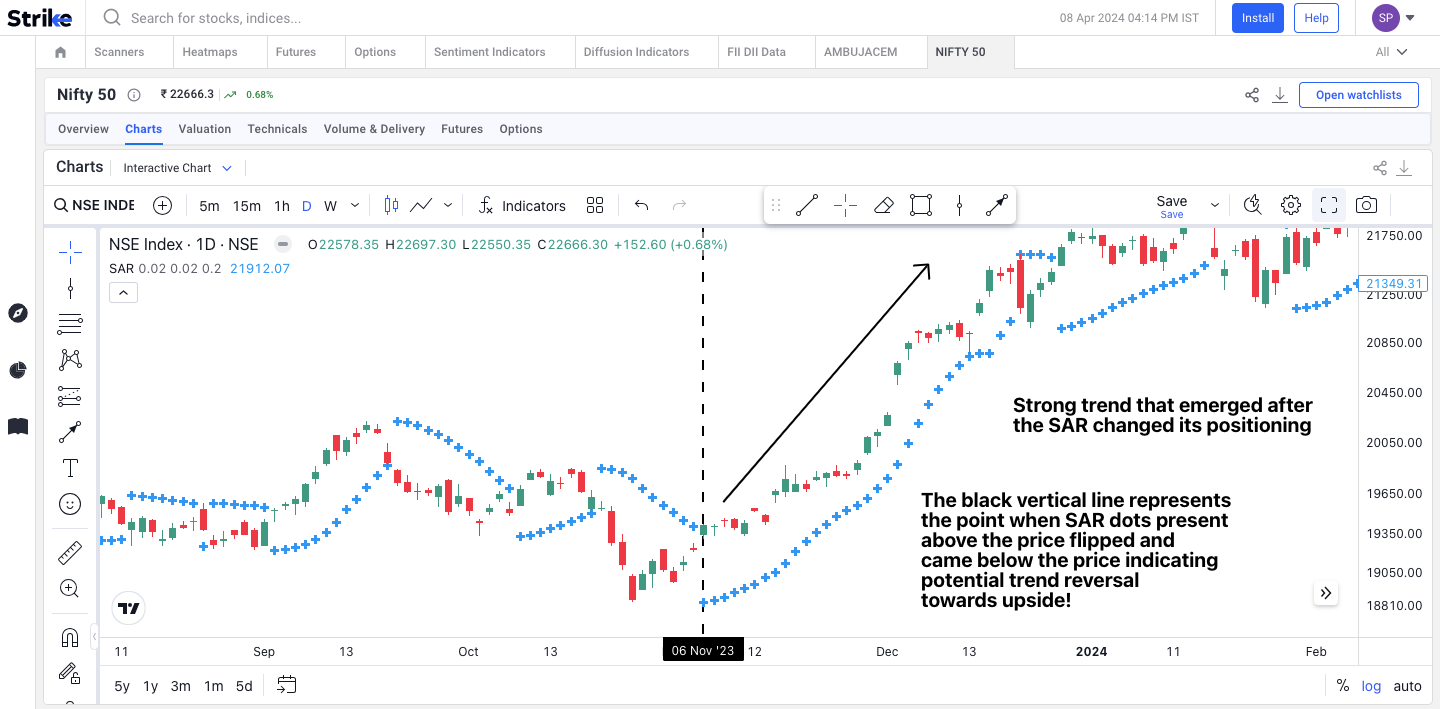Open the pie chart icon in sidebar

coord(17,370)
